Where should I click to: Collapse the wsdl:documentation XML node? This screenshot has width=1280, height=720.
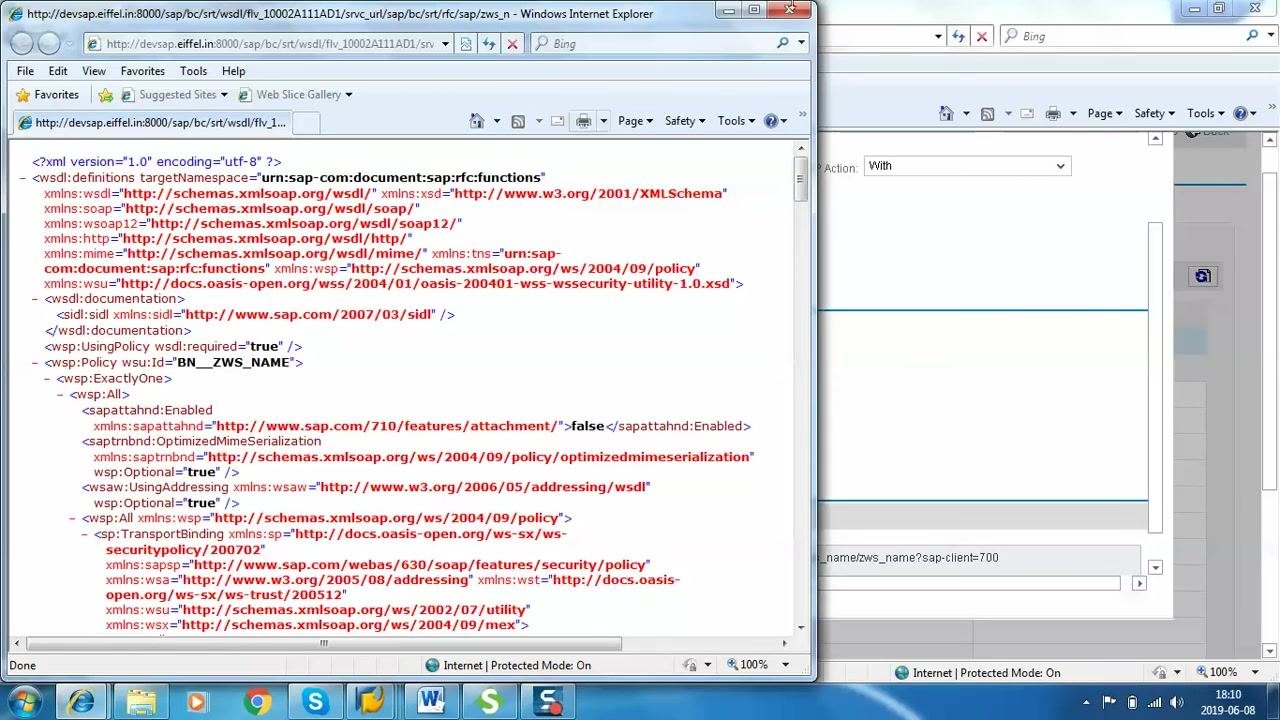[x=36, y=299]
